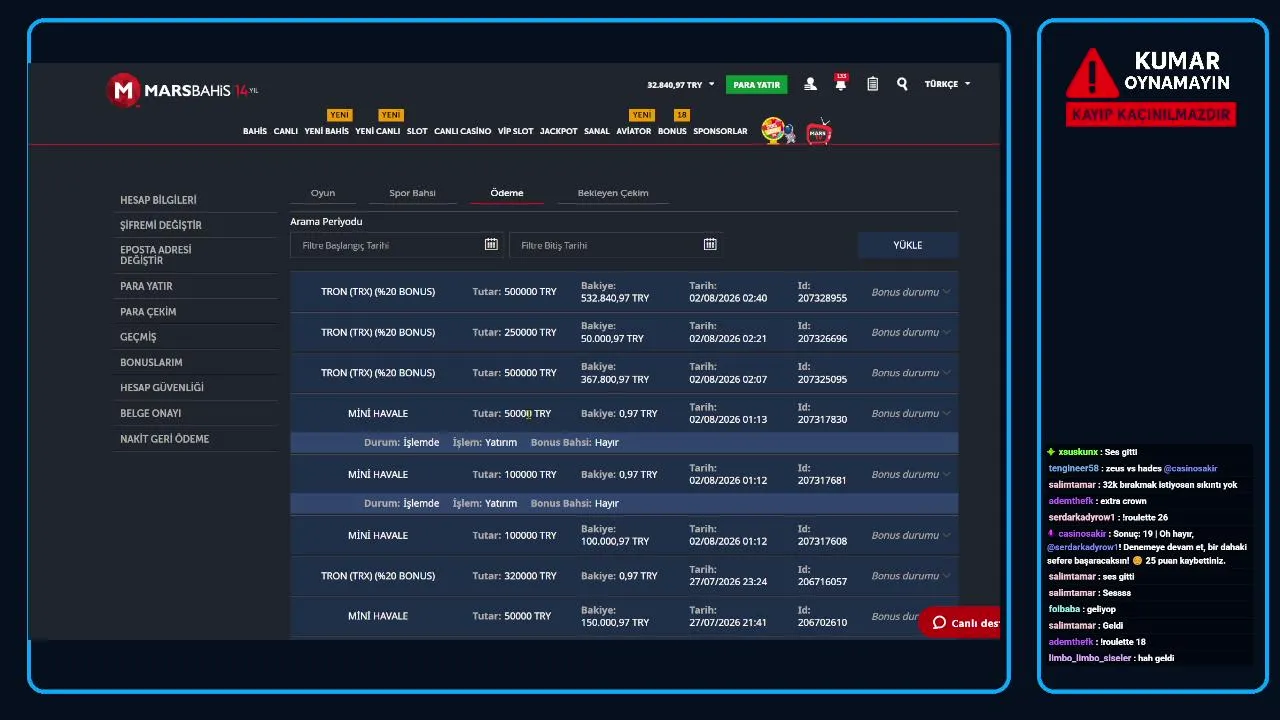Click the Id 207328955 cell

point(822,292)
